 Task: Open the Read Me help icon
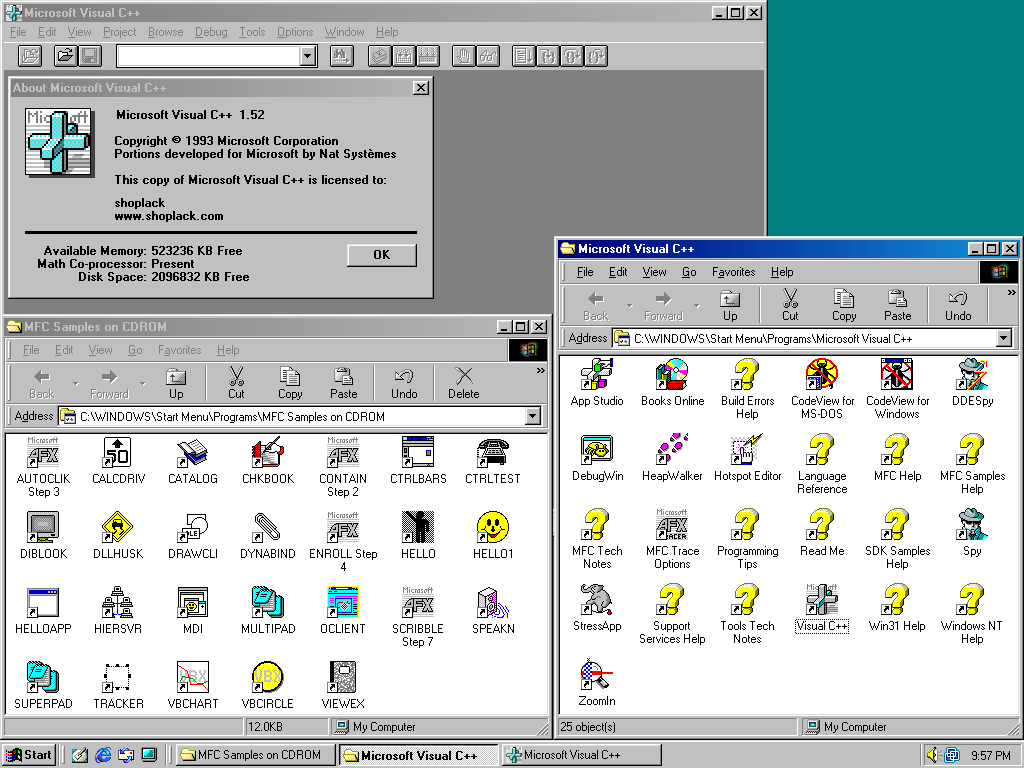(x=822, y=524)
